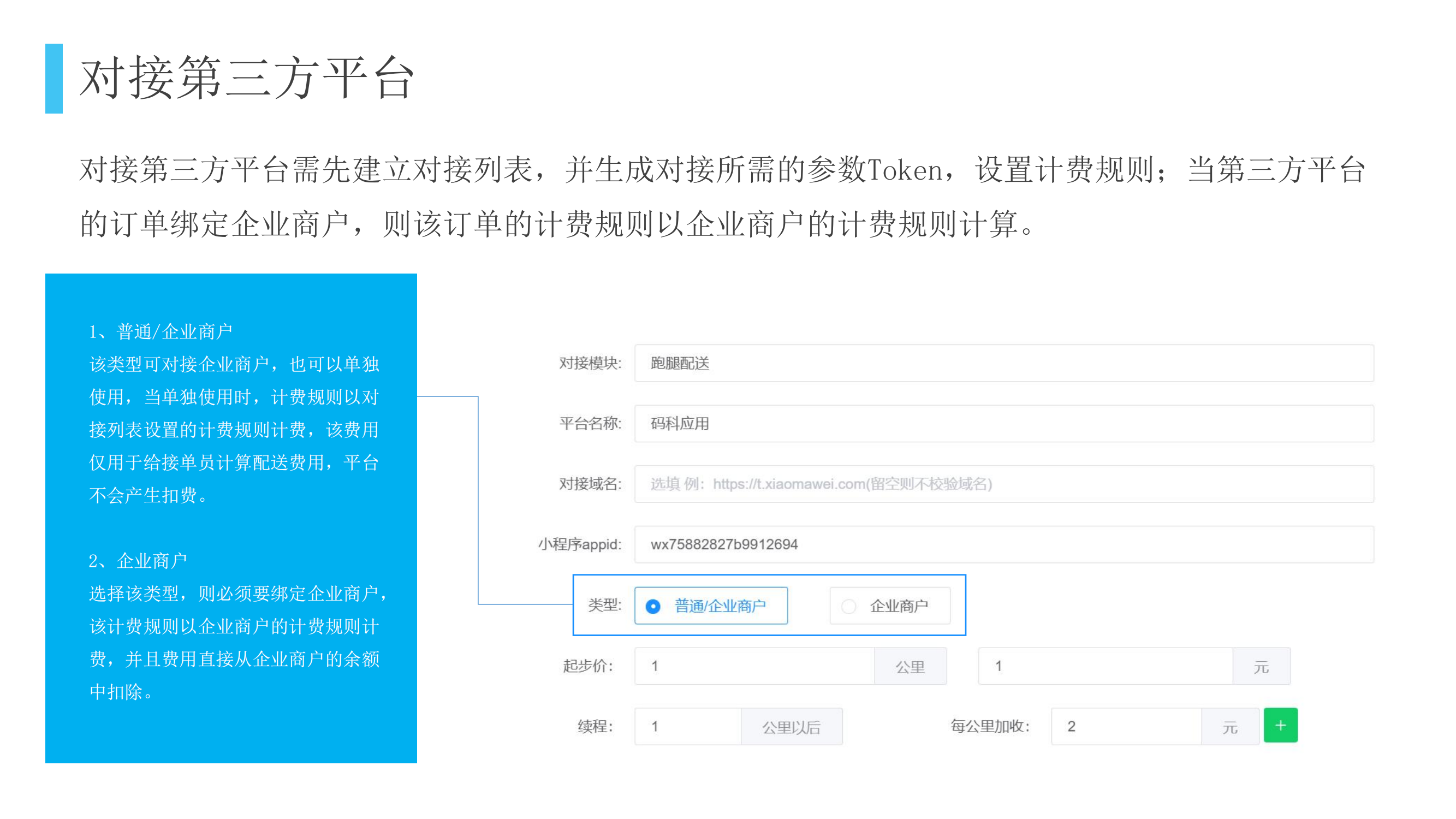Focus the 平台名称 input containing 码科应用
1456x819 pixels.
pos(1004,423)
